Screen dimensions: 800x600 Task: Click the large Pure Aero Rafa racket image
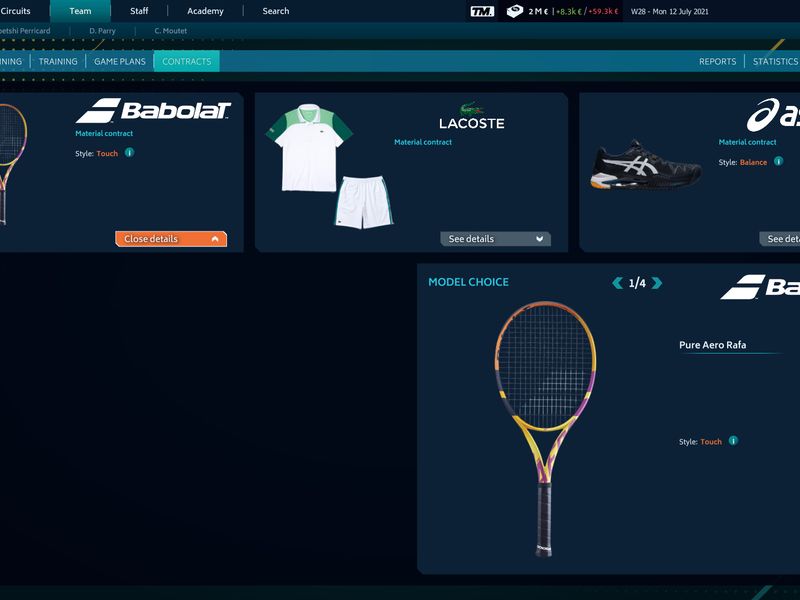545,429
